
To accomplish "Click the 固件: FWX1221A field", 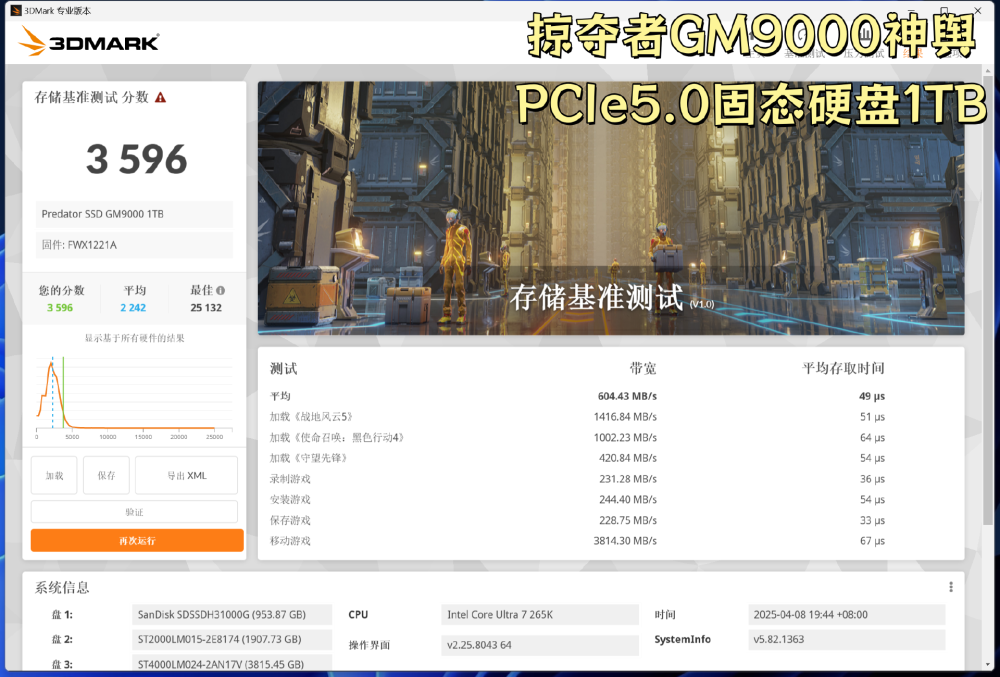I will pyautogui.click(x=134, y=245).
